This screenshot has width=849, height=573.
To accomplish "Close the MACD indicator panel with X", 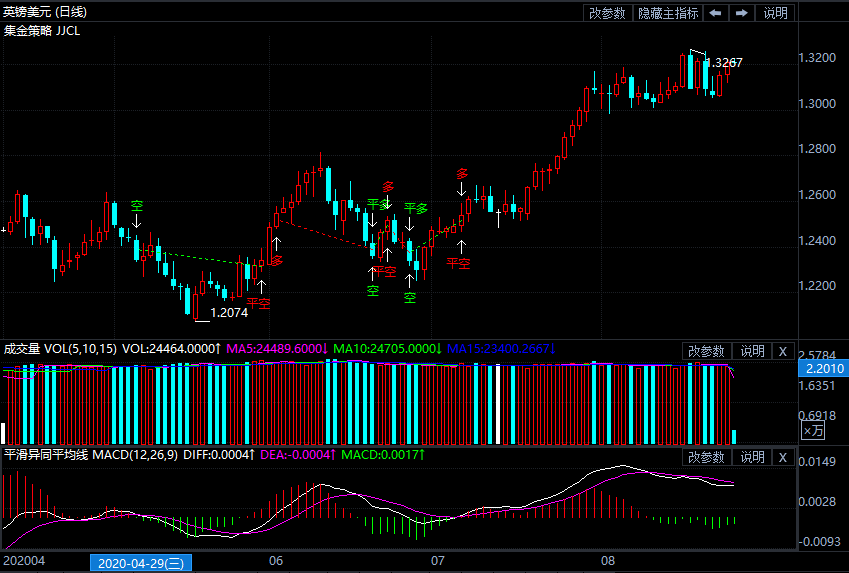I will coord(782,457).
